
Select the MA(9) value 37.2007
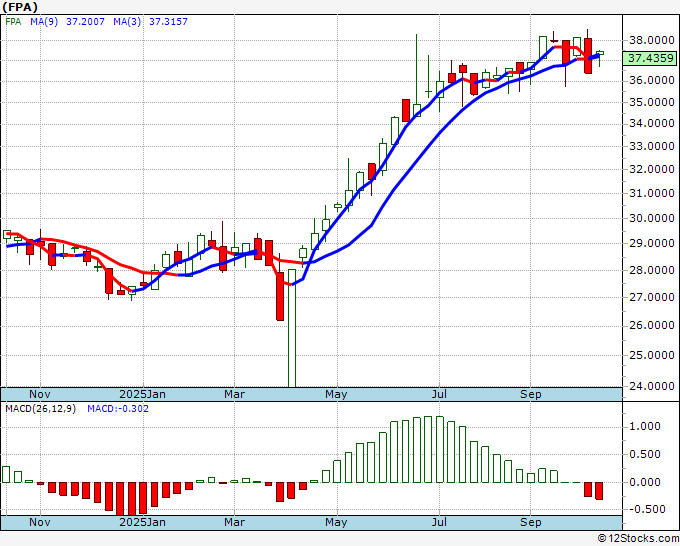[x=85, y=22]
